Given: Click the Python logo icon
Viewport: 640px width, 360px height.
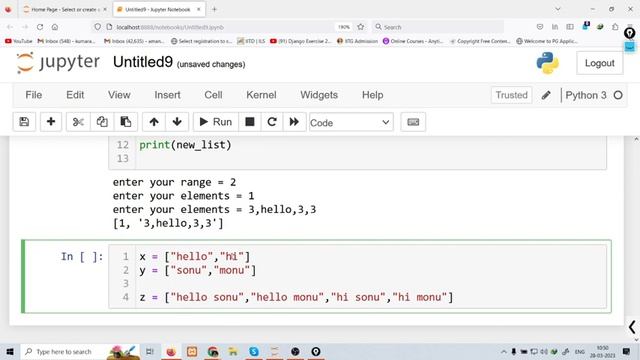Looking at the screenshot, I should 547,63.
